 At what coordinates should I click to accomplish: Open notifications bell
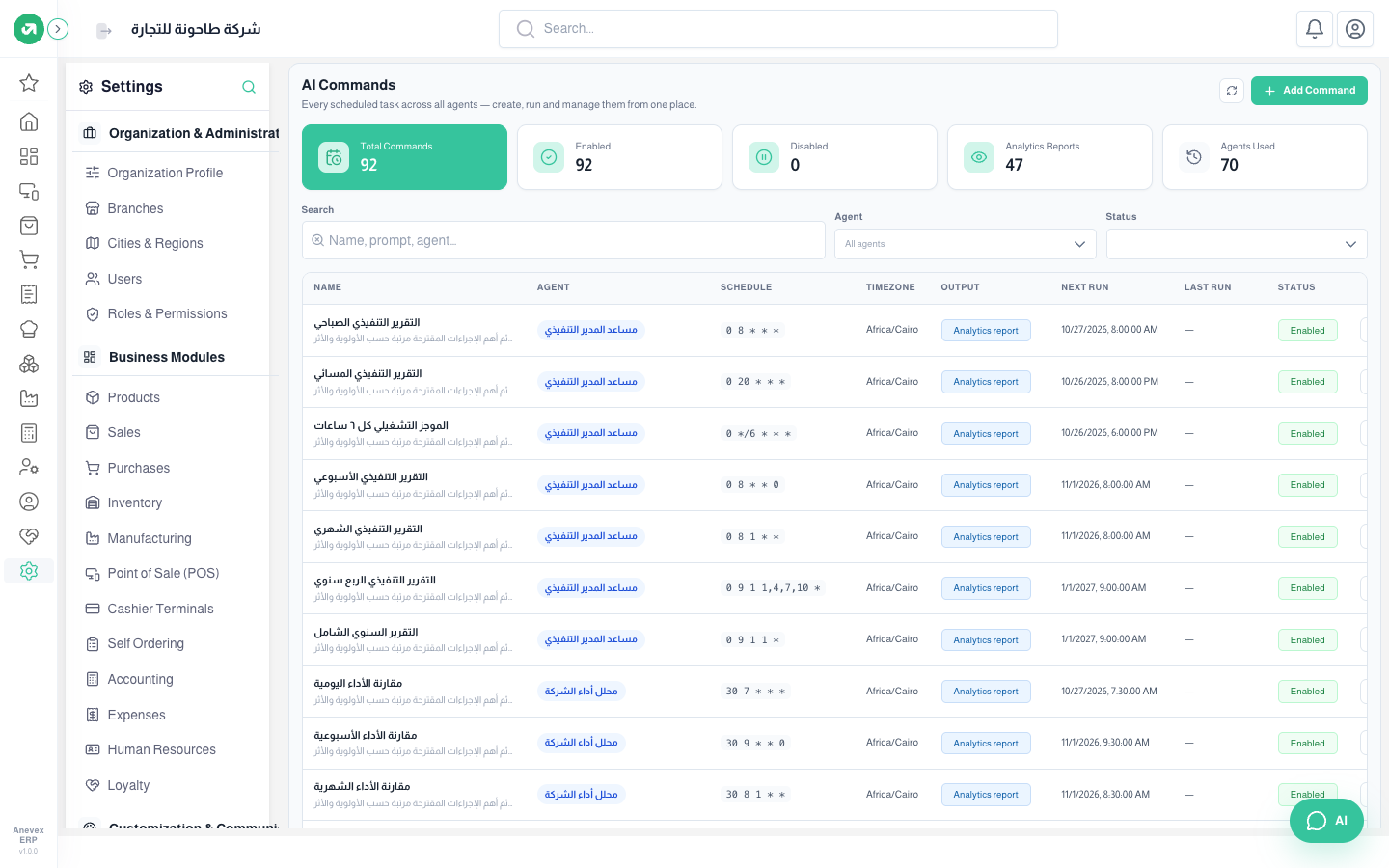pos(1315,29)
